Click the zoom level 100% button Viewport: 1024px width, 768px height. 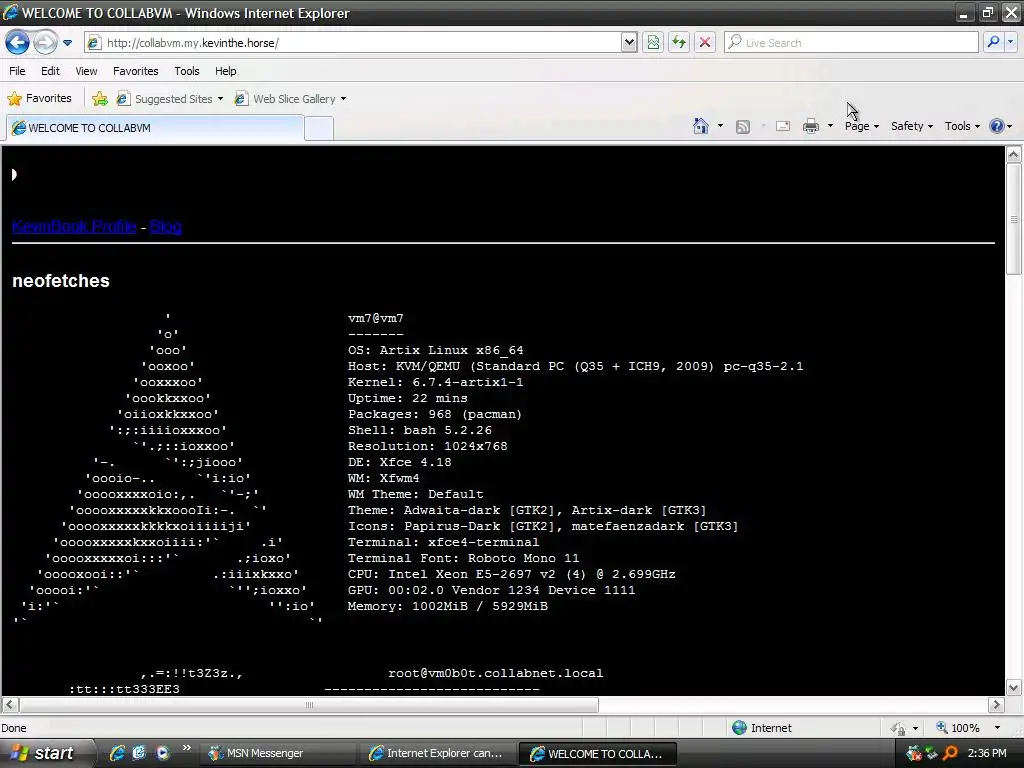tap(957, 728)
